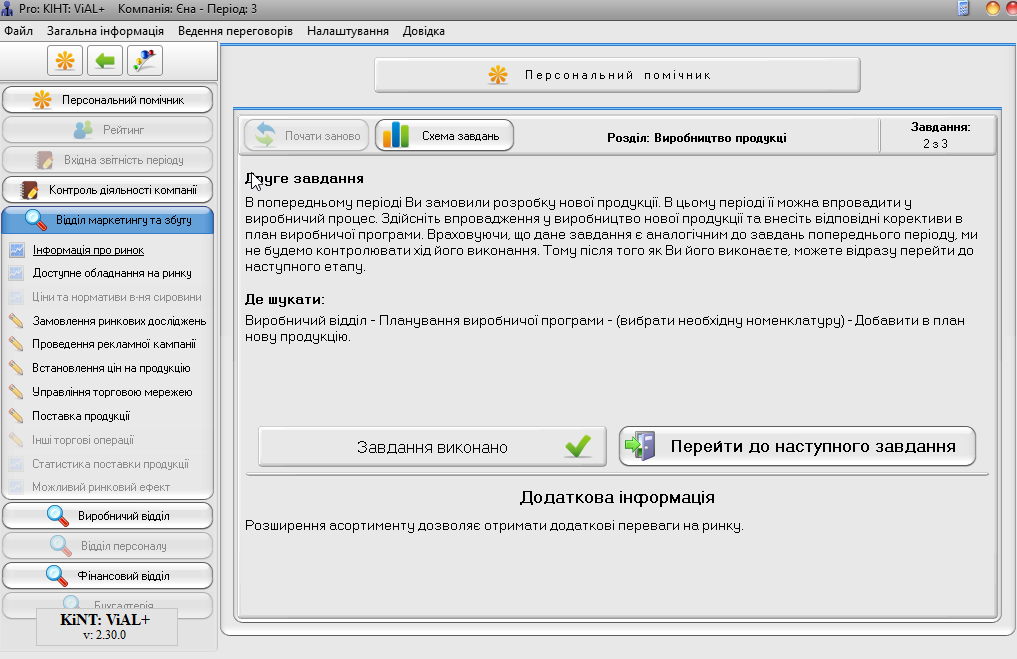This screenshot has width=1017, height=659.
Task: Click the Додаткова інформація heading
Action: tap(617, 497)
